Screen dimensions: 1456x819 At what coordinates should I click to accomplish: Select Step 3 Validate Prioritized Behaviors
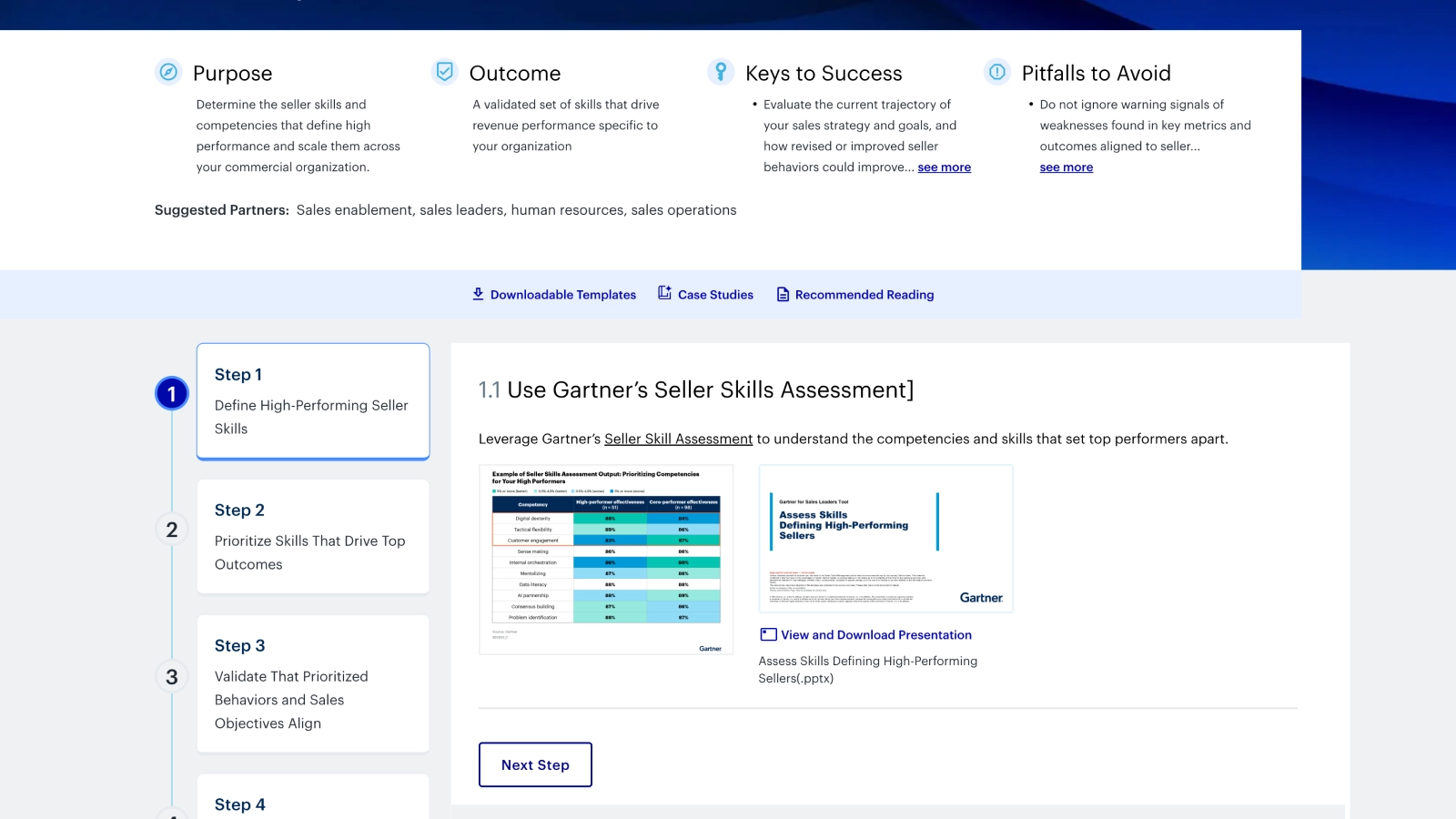click(313, 683)
